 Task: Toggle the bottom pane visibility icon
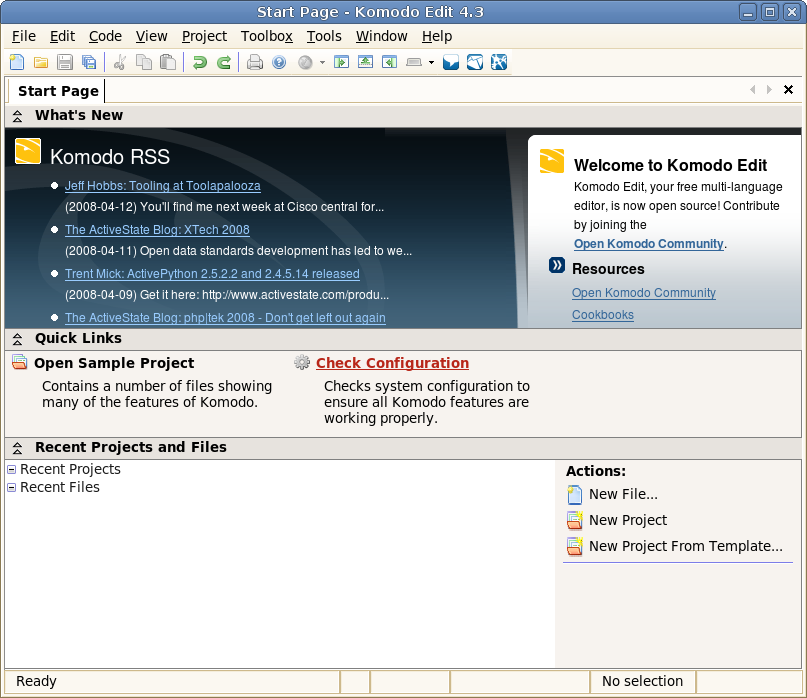click(365, 62)
